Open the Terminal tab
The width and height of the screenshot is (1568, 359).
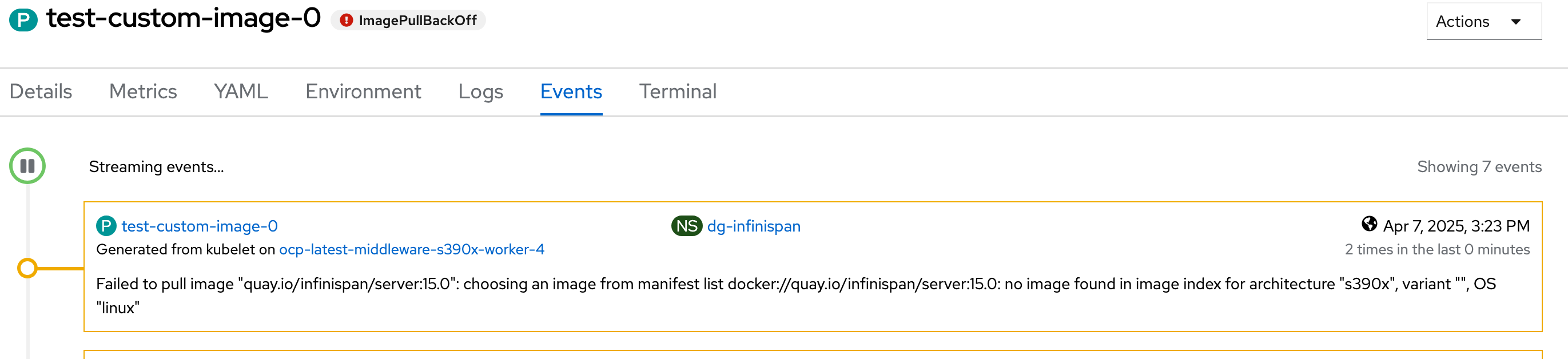point(678,91)
